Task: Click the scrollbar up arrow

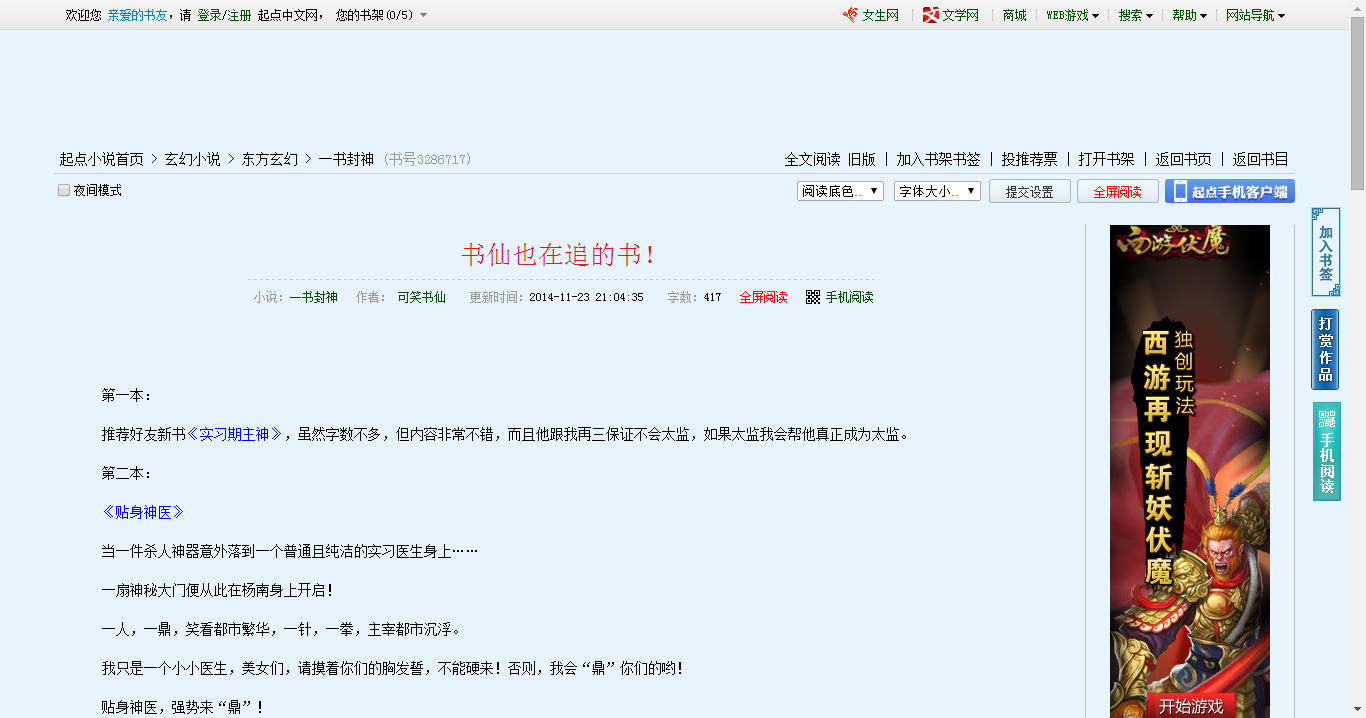Action: (1358, 7)
